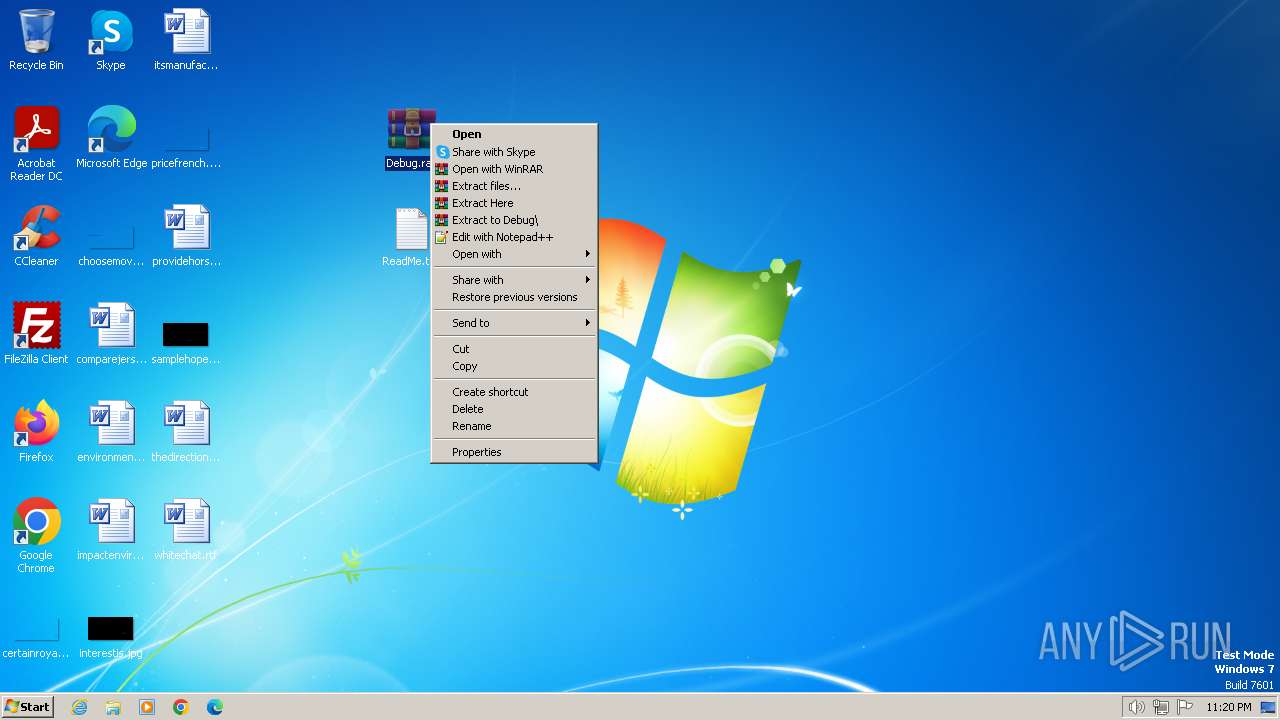The width and height of the screenshot is (1280, 720).
Task: Open Internet Explorer from taskbar
Action: tap(79, 707)
